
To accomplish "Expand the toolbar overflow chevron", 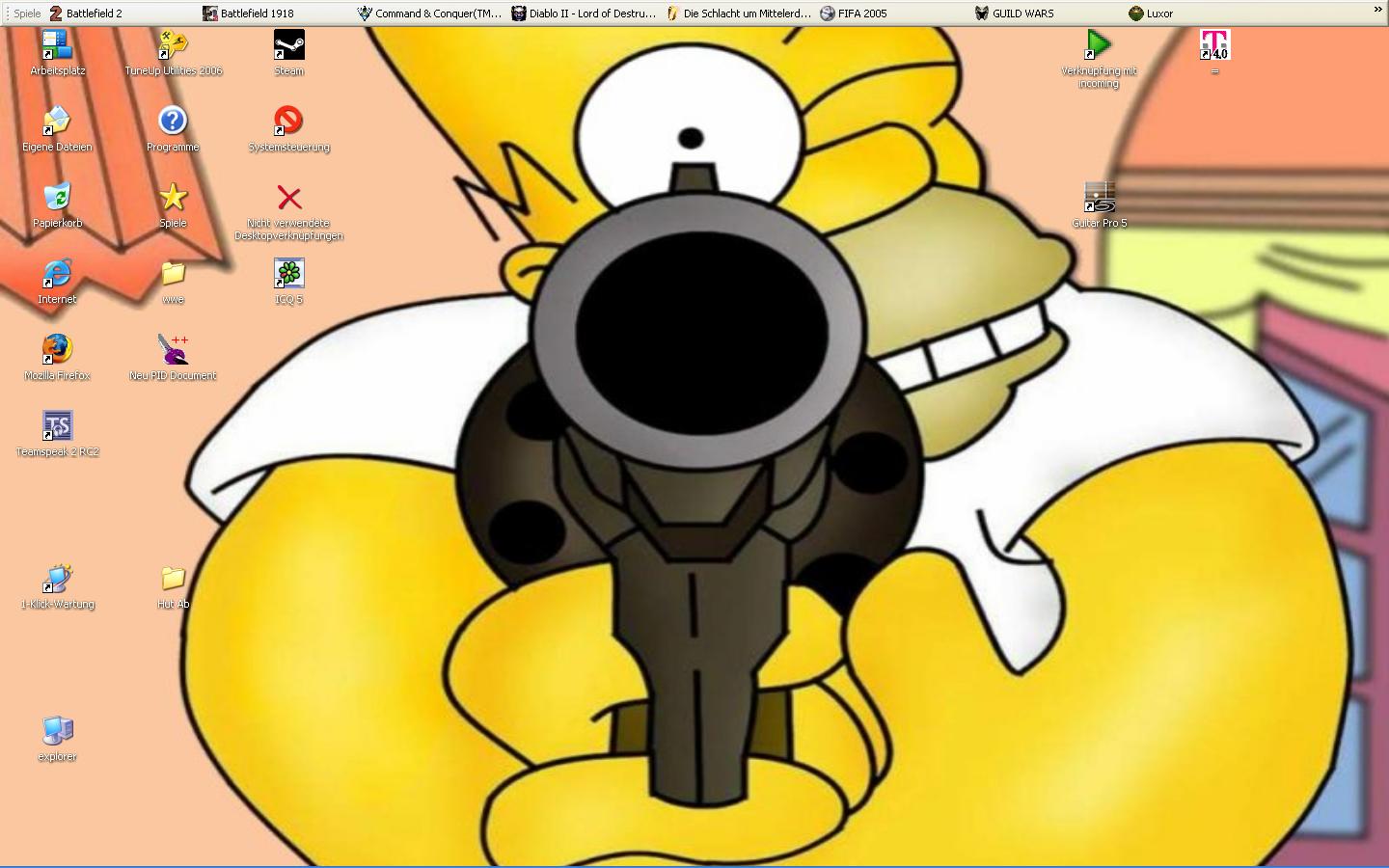I will coord(1377,10).
